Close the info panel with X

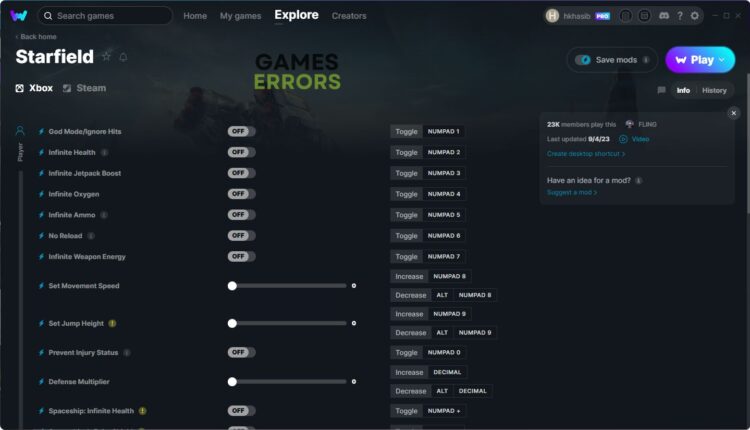(x=733, y=113)
